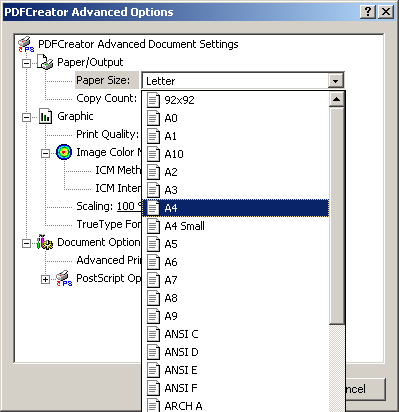The image size is (399, 412).
Task: Click the Document Options icon
Action: pyautogui.click(x=45, y=242)
